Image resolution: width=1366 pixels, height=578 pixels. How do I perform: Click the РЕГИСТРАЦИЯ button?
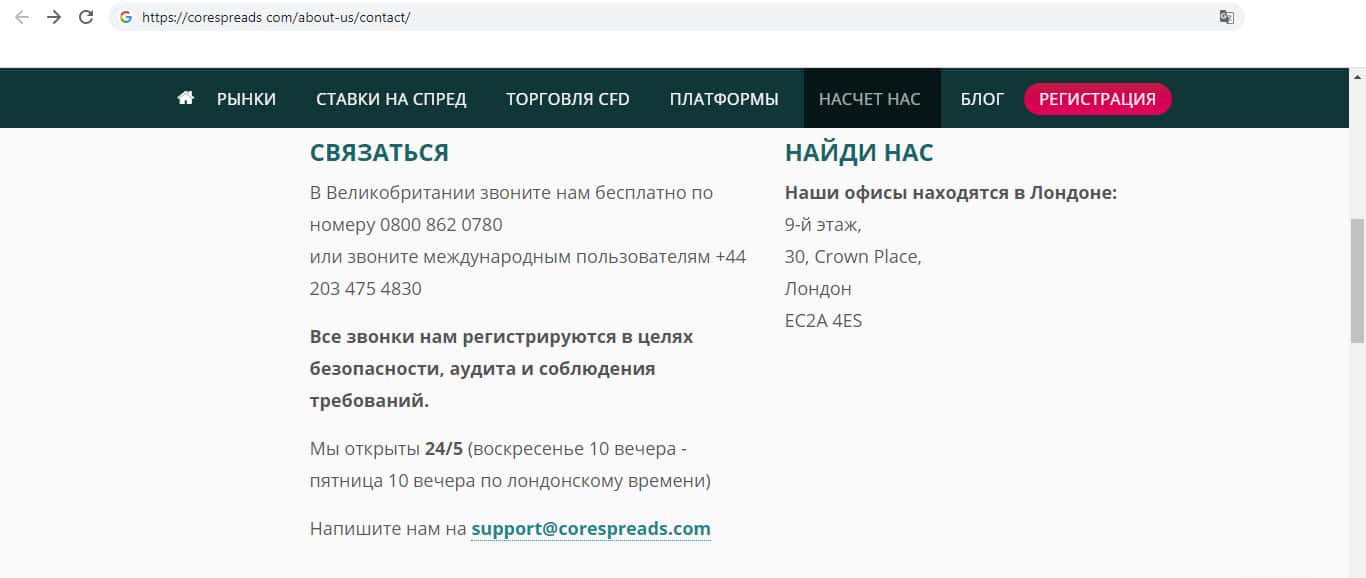tap(1097, 99)
